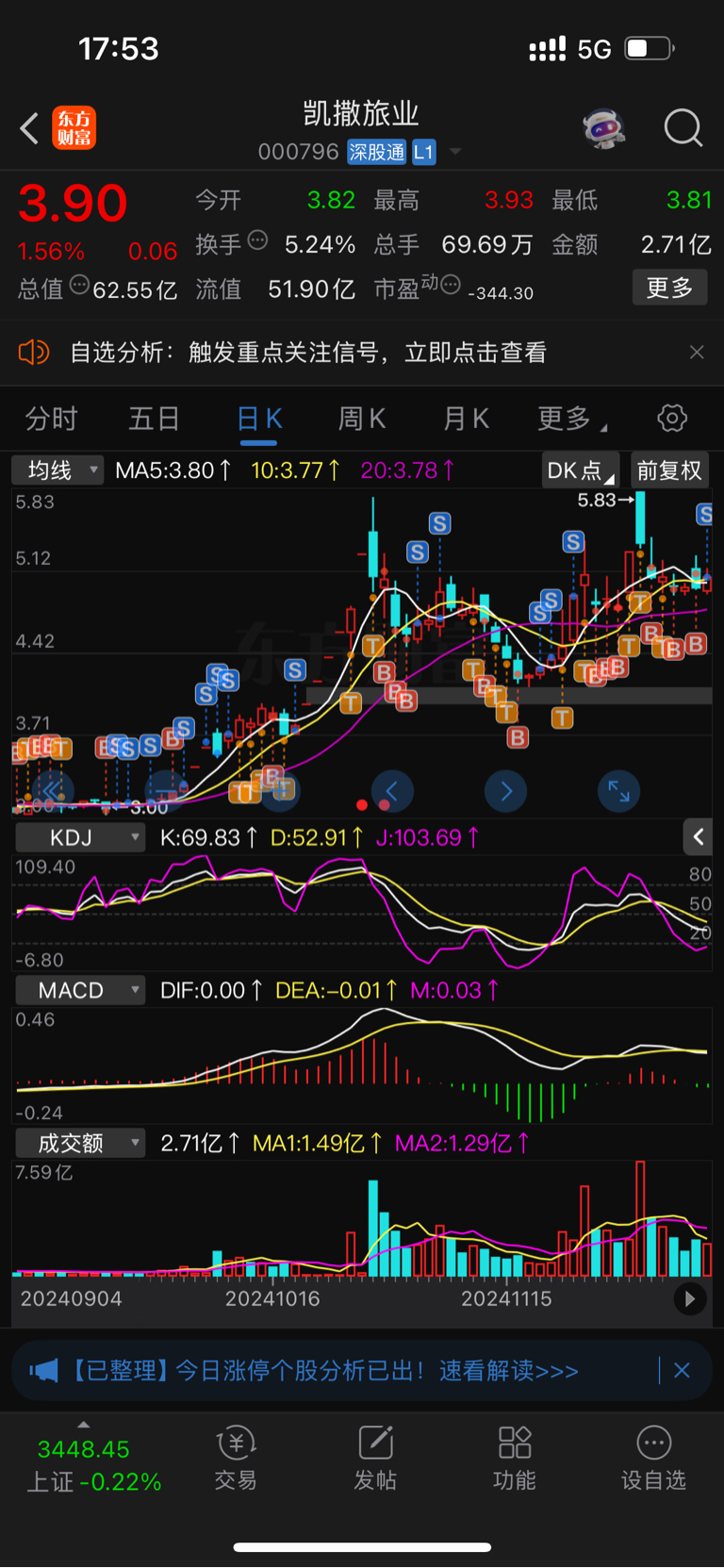Open 速看解读 link in banner
The height and width of the screenshot is (1568, 724).
[508, 1370]
